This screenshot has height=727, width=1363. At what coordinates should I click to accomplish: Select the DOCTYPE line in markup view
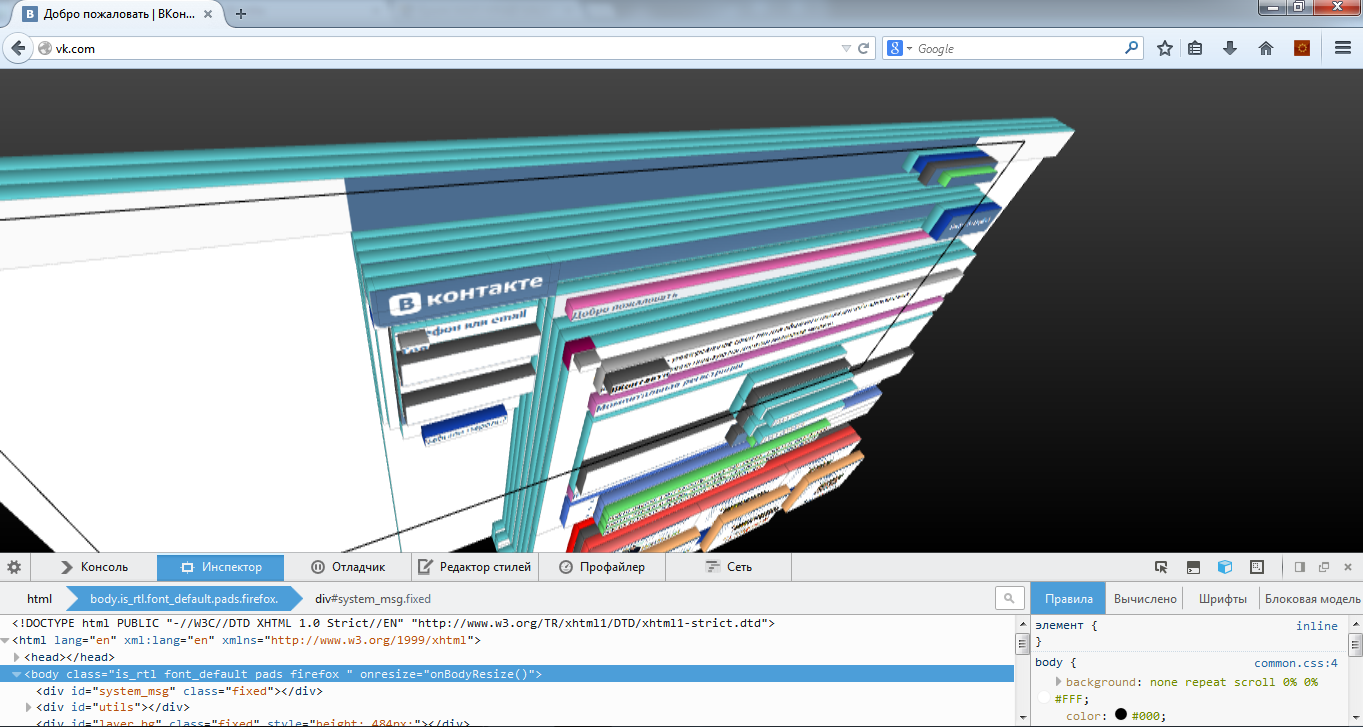coord(394,623)
